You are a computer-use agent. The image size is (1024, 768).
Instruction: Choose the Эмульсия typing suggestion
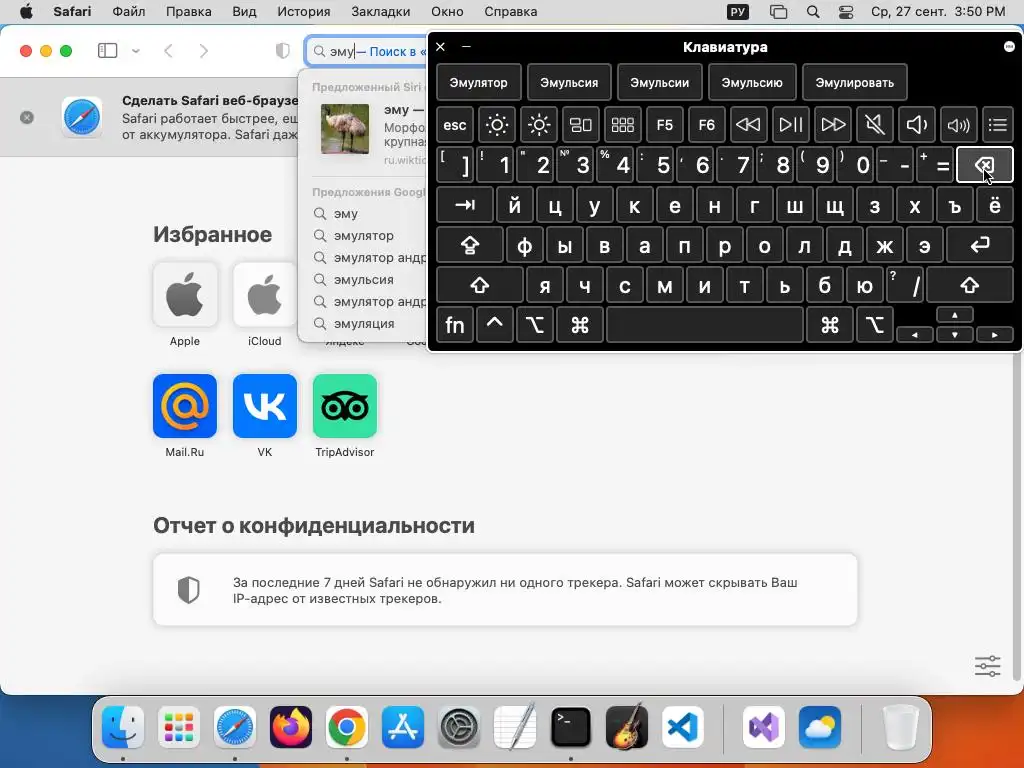point(569,83)
